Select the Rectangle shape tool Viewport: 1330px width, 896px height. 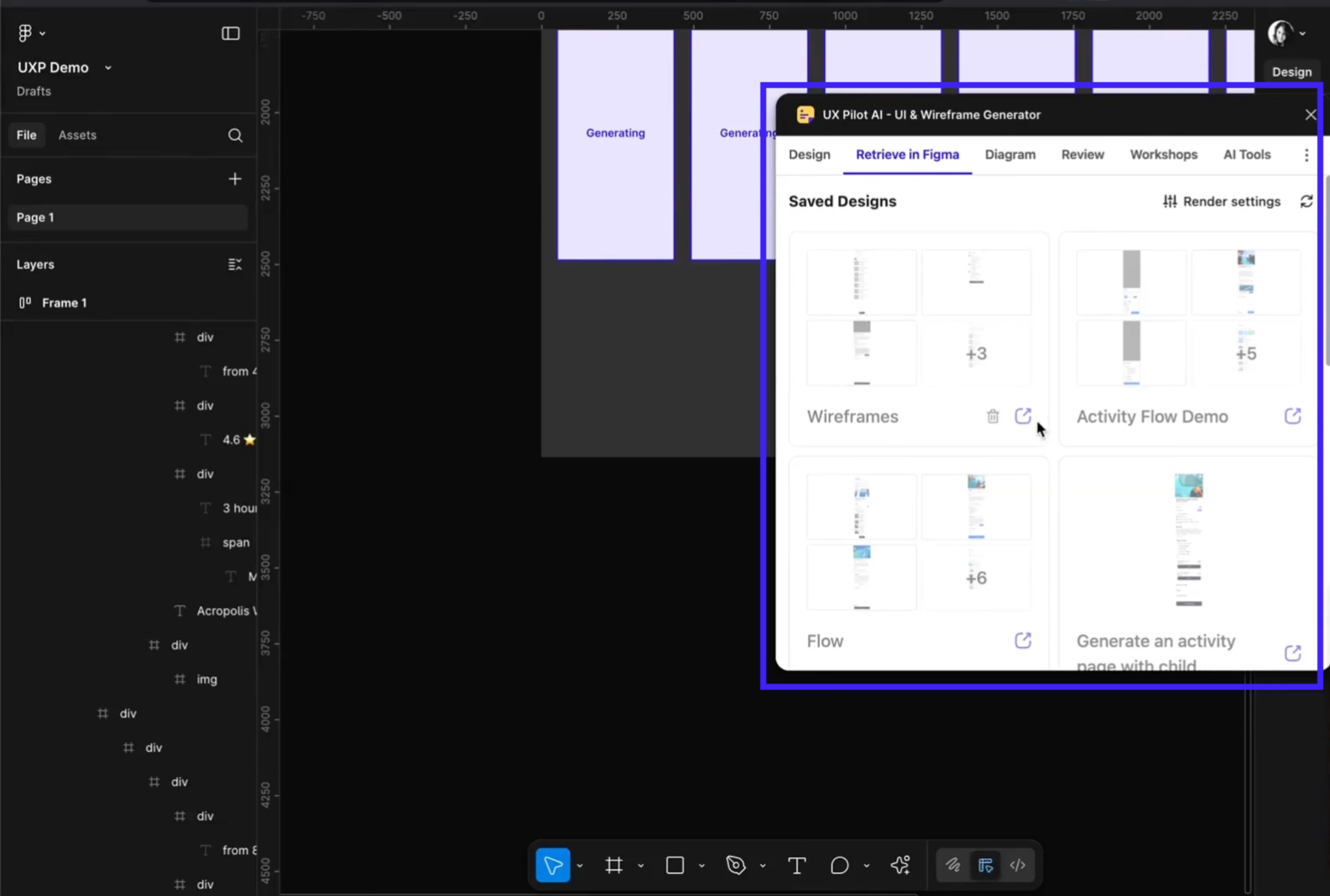click(675, 865)
